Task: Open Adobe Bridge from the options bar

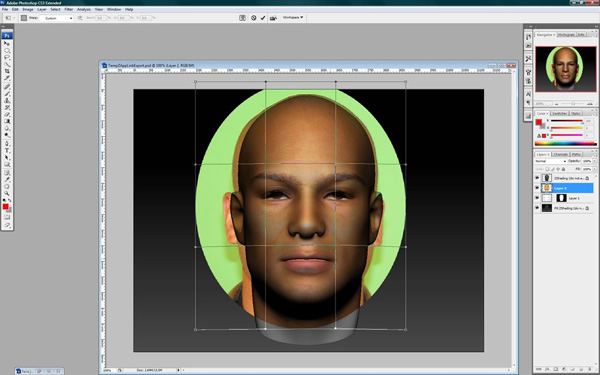Action: point(273,18)
